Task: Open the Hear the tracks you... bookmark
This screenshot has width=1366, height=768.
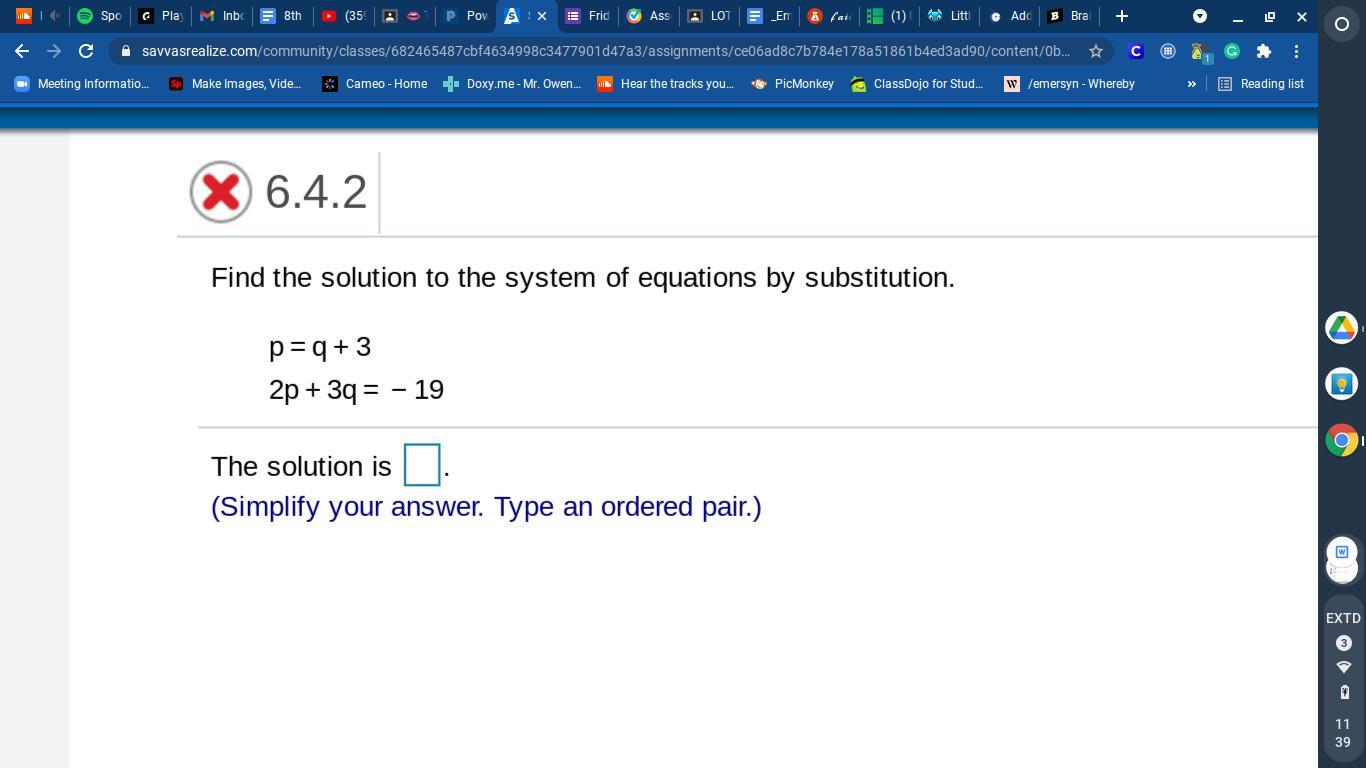Action: click(666, 84)
